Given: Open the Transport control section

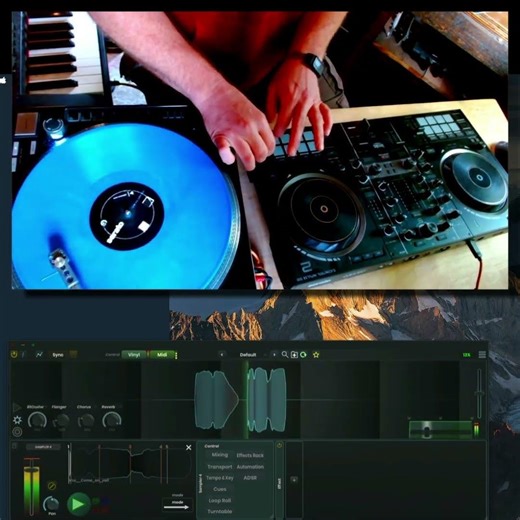Looking at the screenshot, I should (220, 467).
